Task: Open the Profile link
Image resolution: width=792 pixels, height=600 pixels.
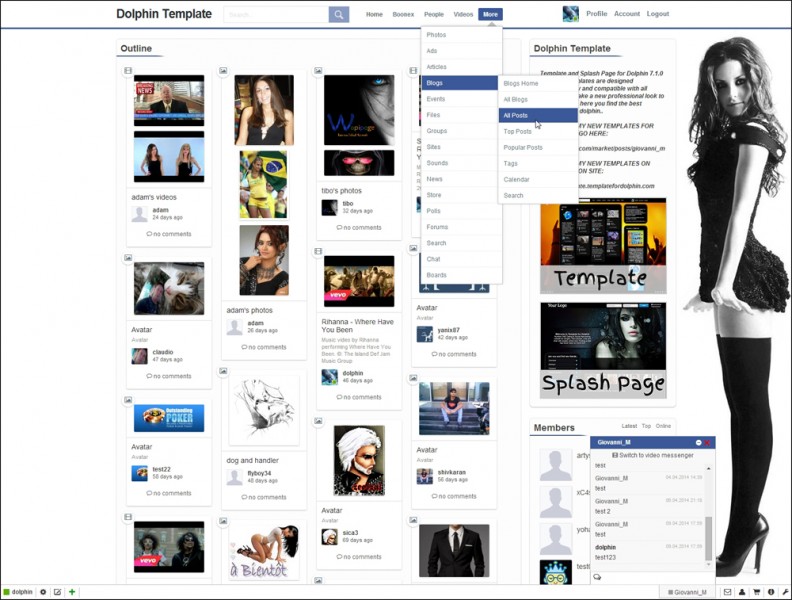Action: coord(597,14)
